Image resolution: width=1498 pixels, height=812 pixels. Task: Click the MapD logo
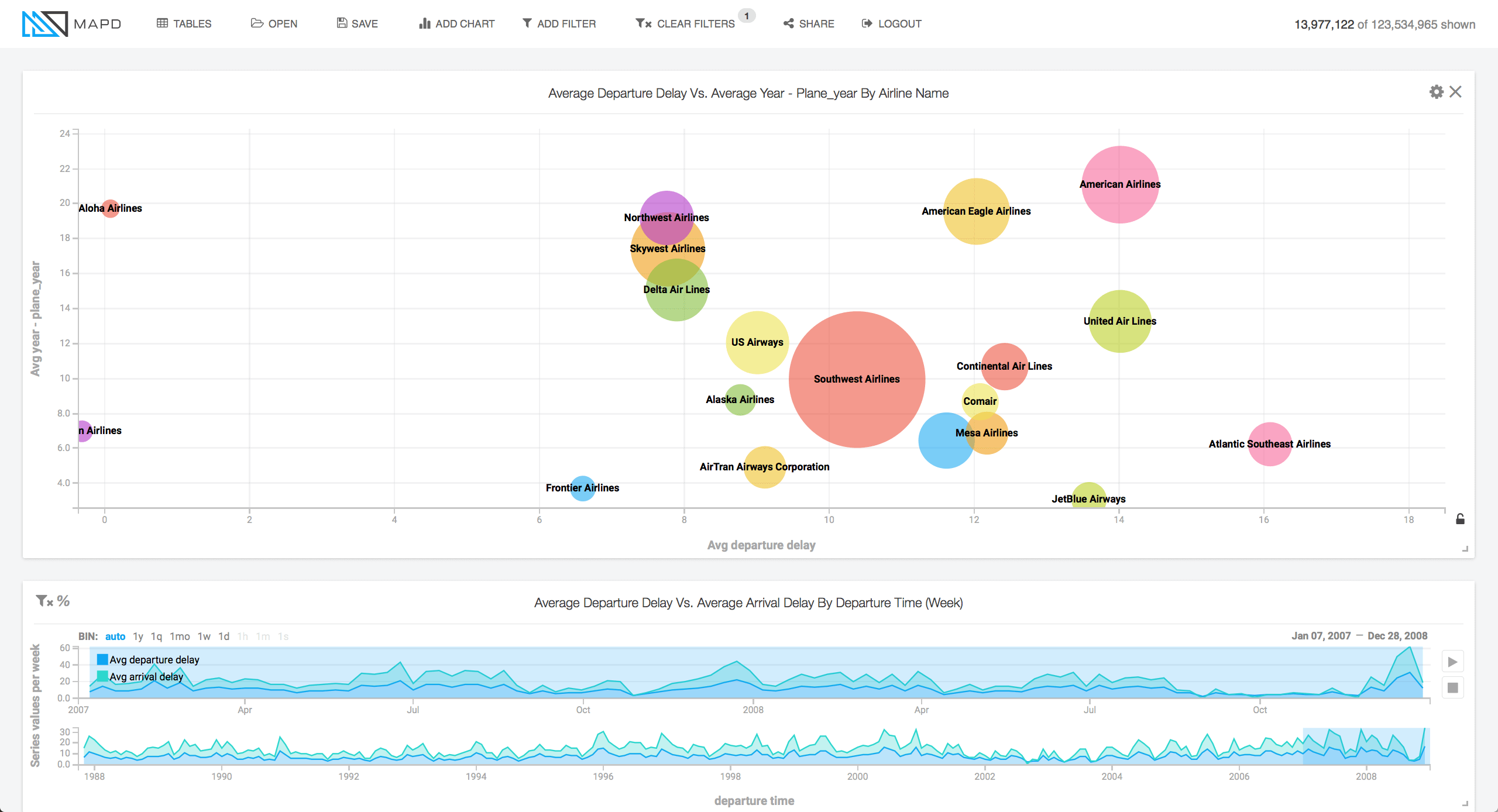71,24
